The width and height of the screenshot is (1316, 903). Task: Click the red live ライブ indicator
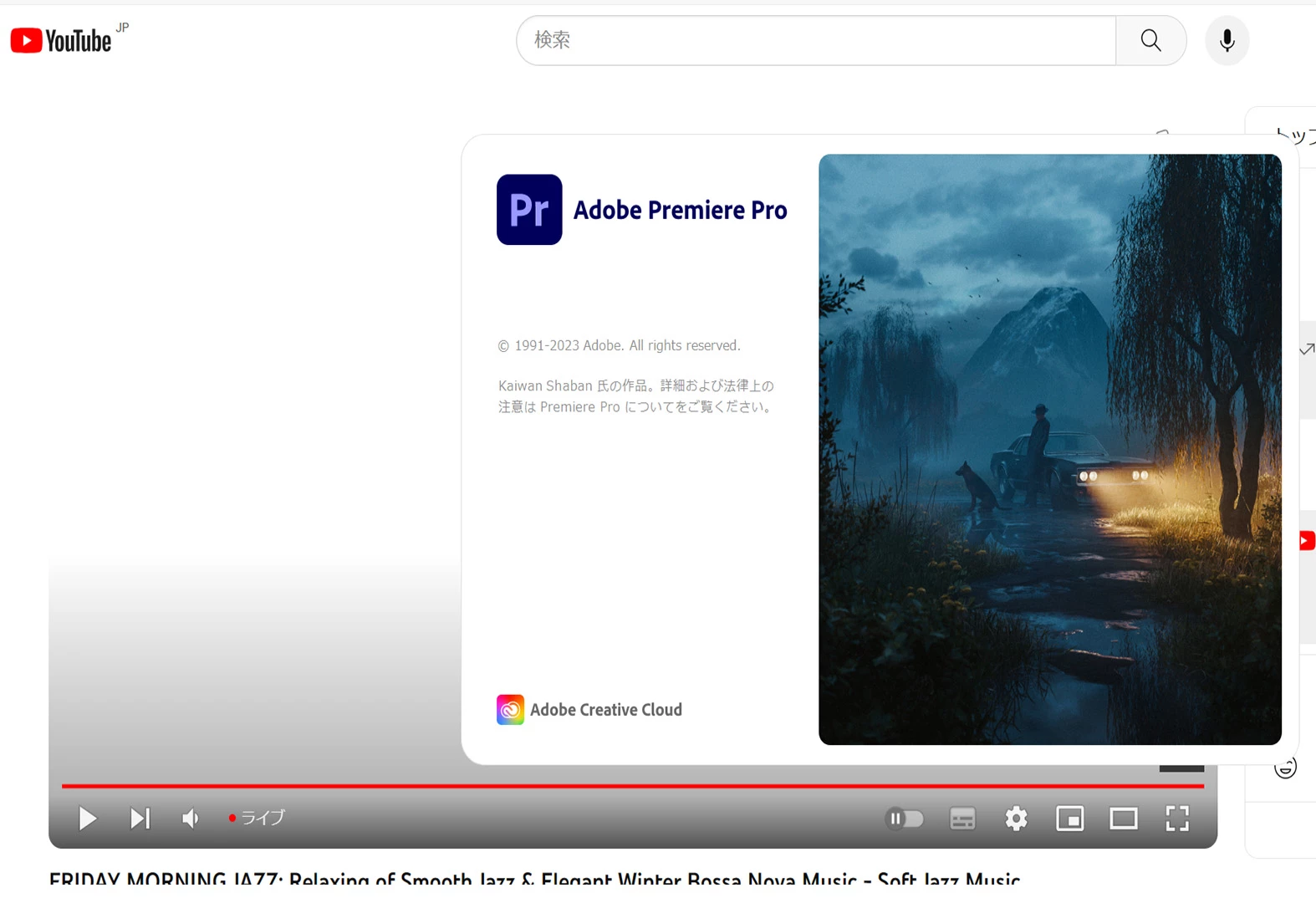point(257,818)
